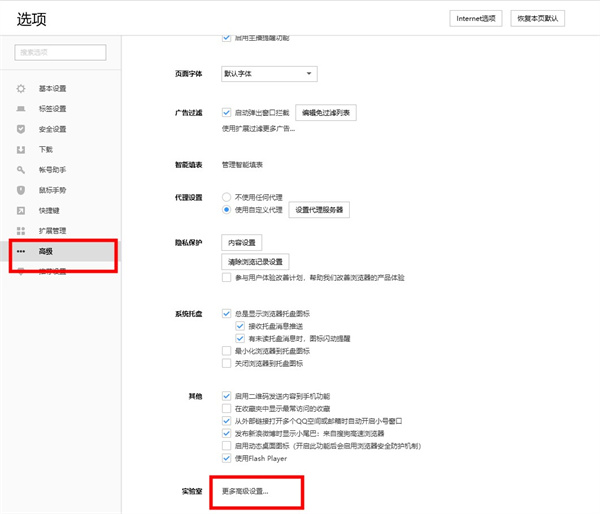Select 不使用任何代理 radio button
This screenshot has height=514, width=600.
226,197
